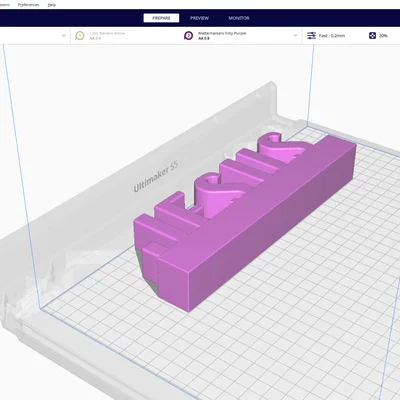Viewport: 400px width, 400px height.
Task: Expand the printer selection dropdown chevron
Action: [64, 35]
